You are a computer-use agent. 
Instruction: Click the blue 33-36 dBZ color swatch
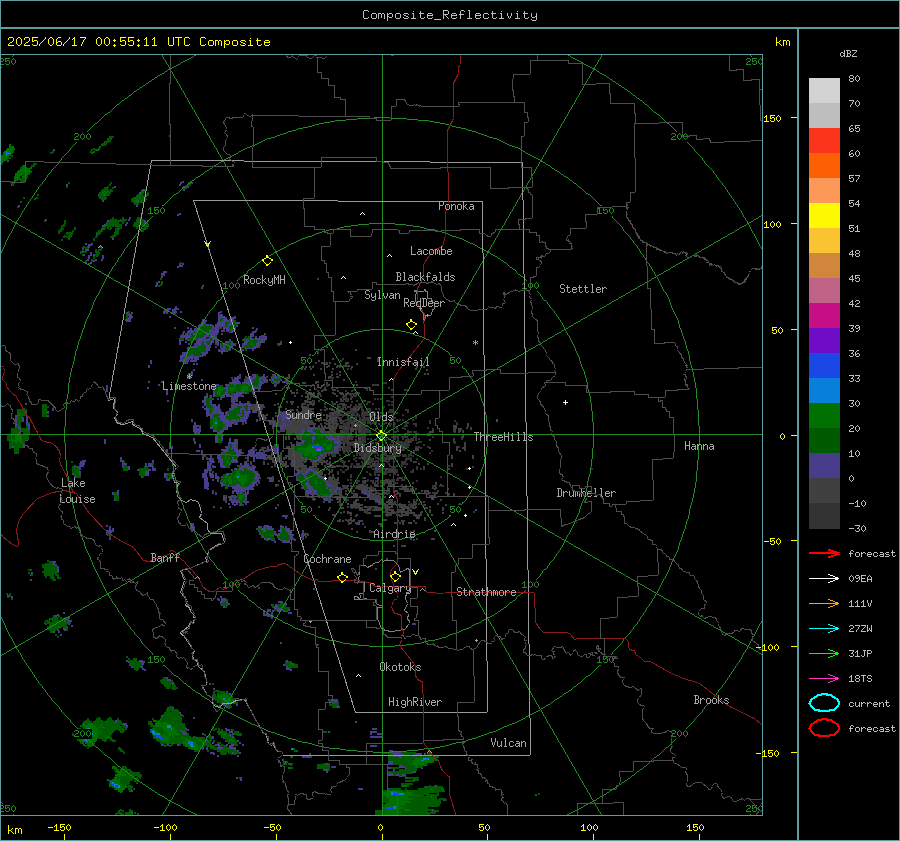point(824,366)
